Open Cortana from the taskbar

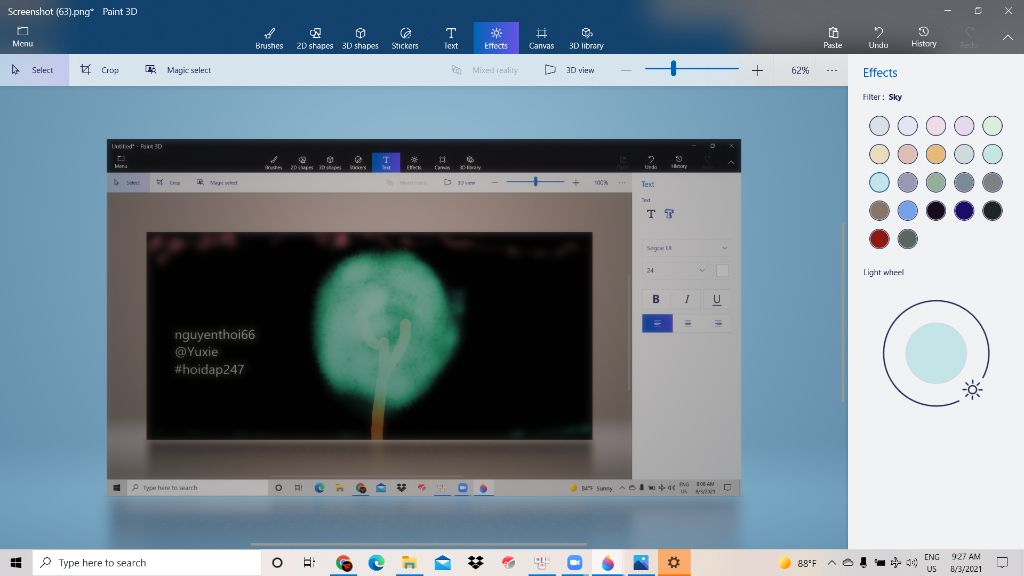coord(277,562)
